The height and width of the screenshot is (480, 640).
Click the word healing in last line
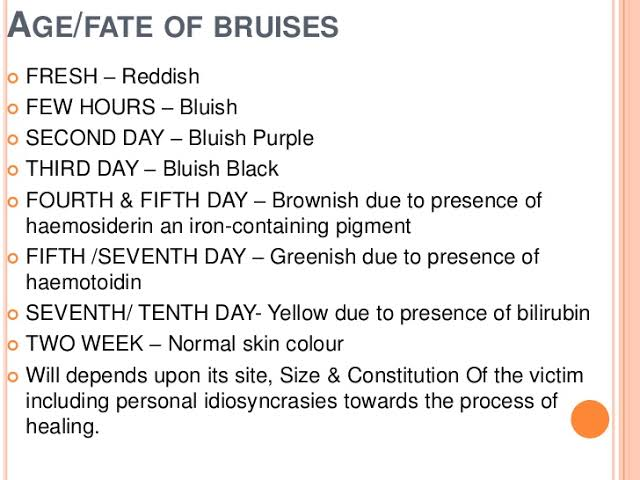click(x=62, y=427)
